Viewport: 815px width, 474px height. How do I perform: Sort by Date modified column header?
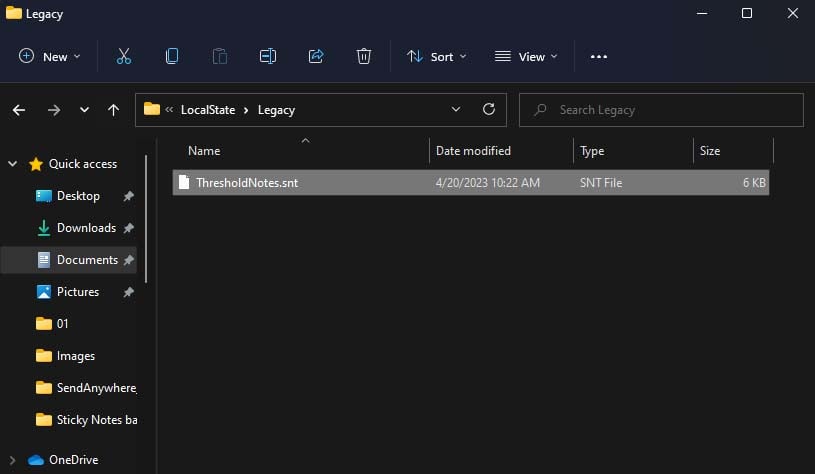[473, 151]
